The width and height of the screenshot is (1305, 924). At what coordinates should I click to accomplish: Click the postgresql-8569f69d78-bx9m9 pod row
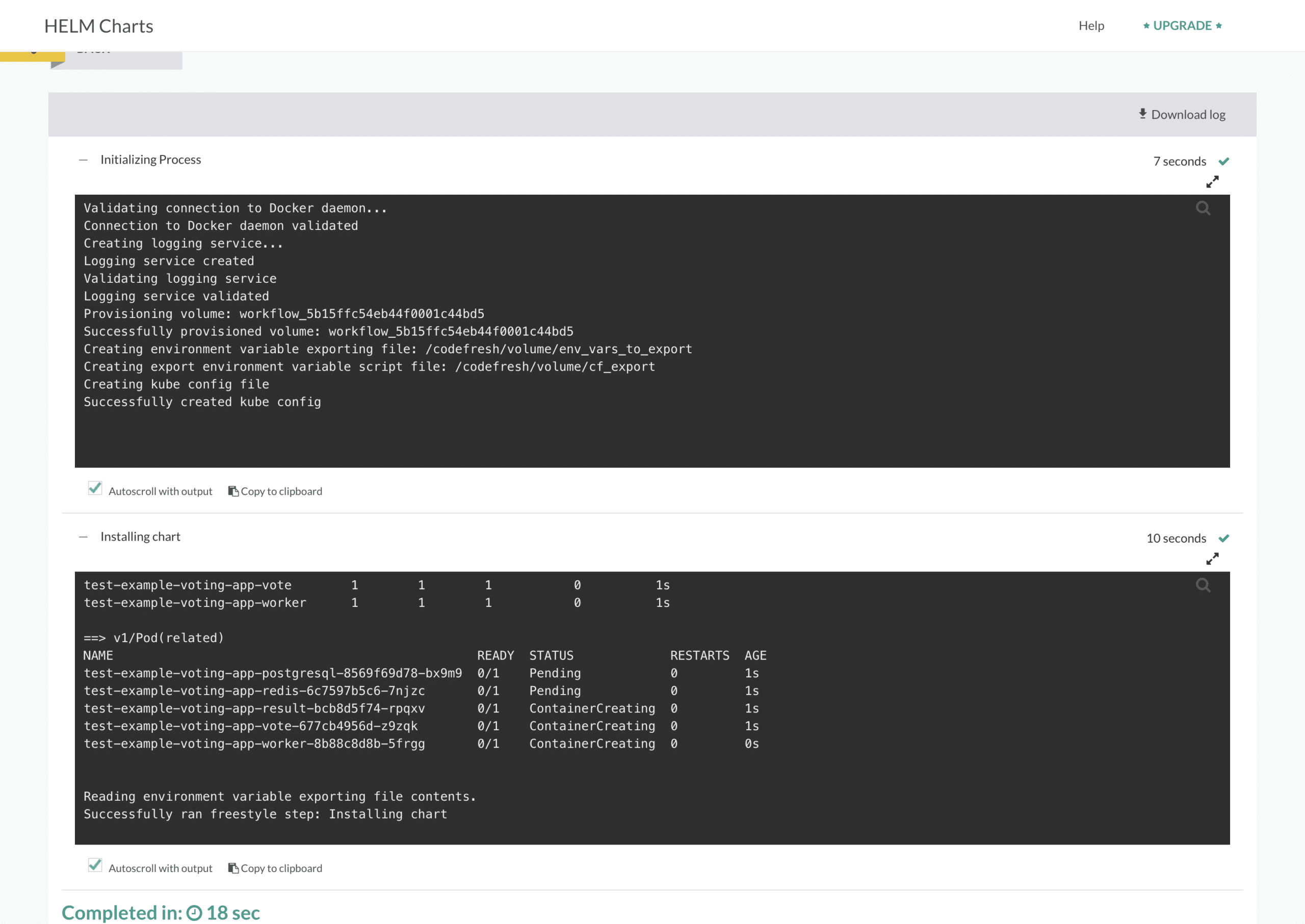click(421, 673)
